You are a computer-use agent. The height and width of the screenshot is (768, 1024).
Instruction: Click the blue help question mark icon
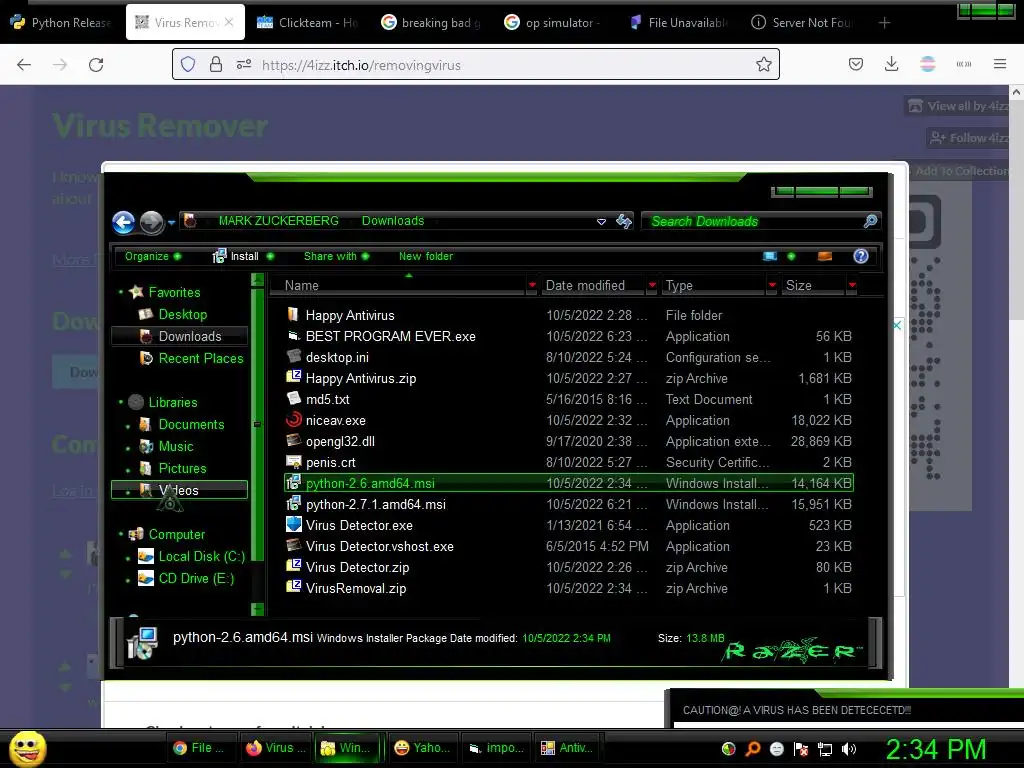click(861, 256)
